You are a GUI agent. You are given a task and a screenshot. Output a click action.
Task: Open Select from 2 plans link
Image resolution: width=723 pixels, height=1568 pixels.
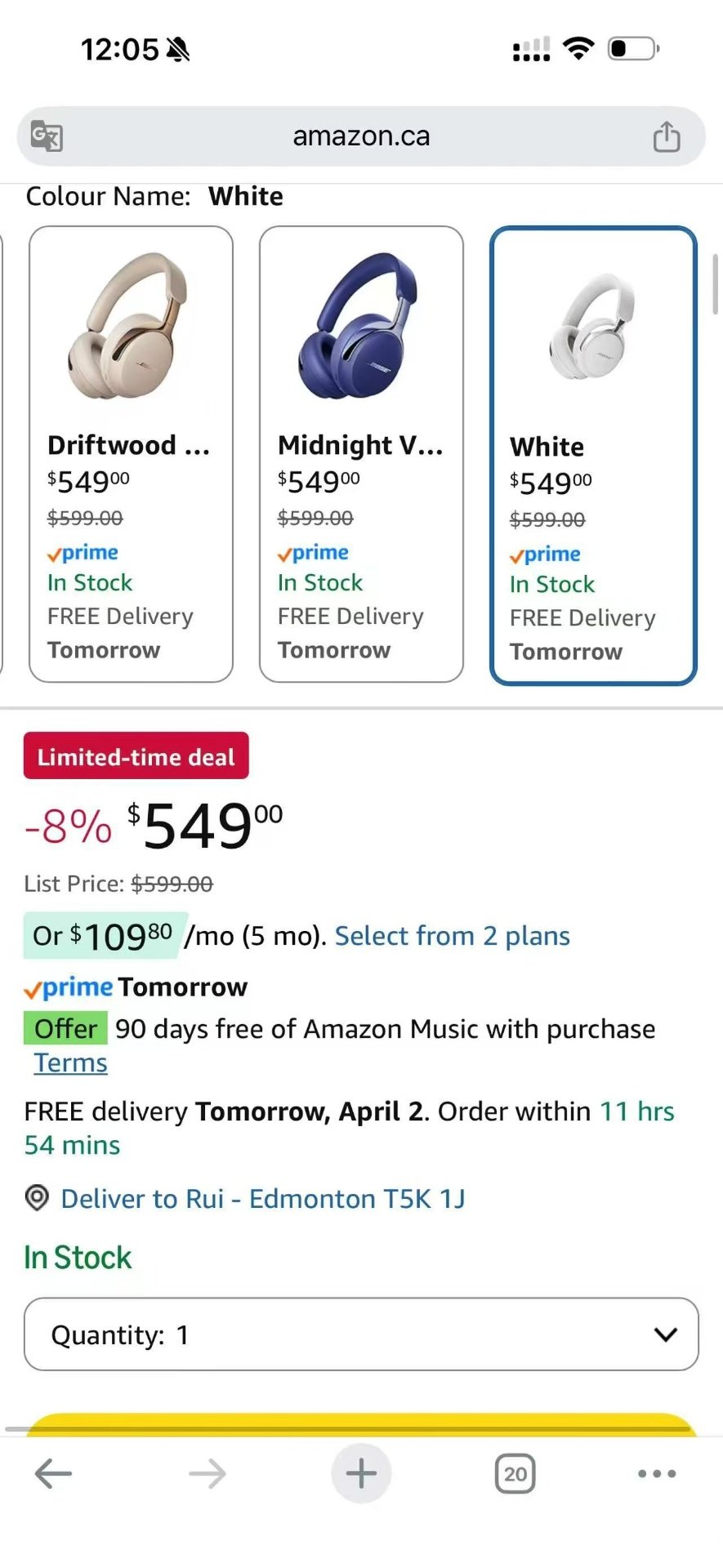point(452,936)
